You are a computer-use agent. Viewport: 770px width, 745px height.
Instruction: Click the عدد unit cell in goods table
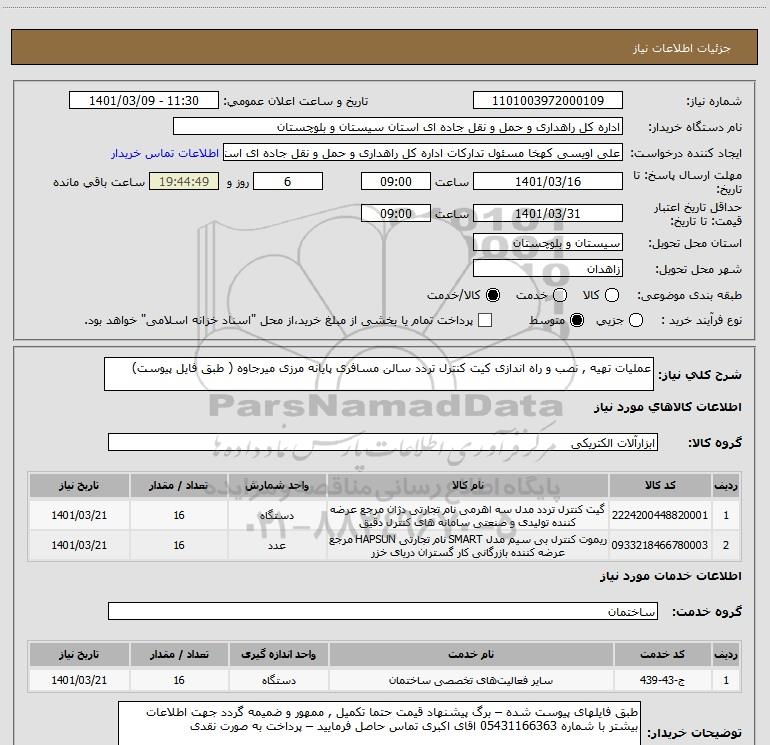277,546
